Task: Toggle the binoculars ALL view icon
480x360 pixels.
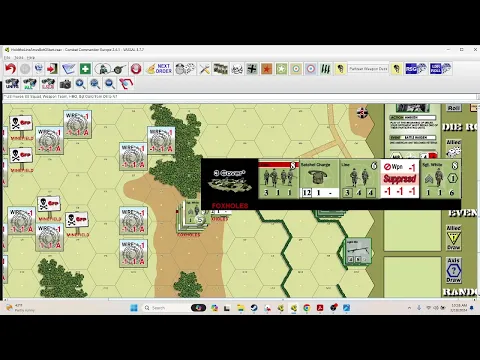Action: [x=30, y=84]
